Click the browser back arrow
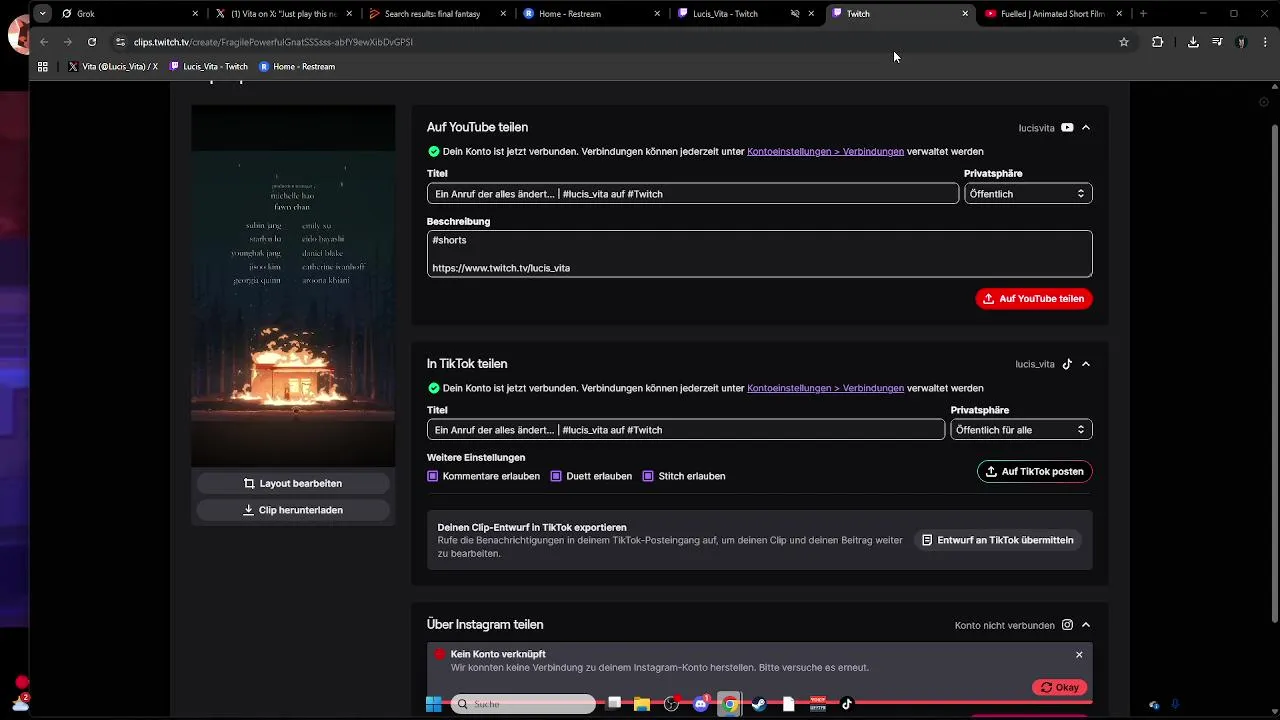 44,42
